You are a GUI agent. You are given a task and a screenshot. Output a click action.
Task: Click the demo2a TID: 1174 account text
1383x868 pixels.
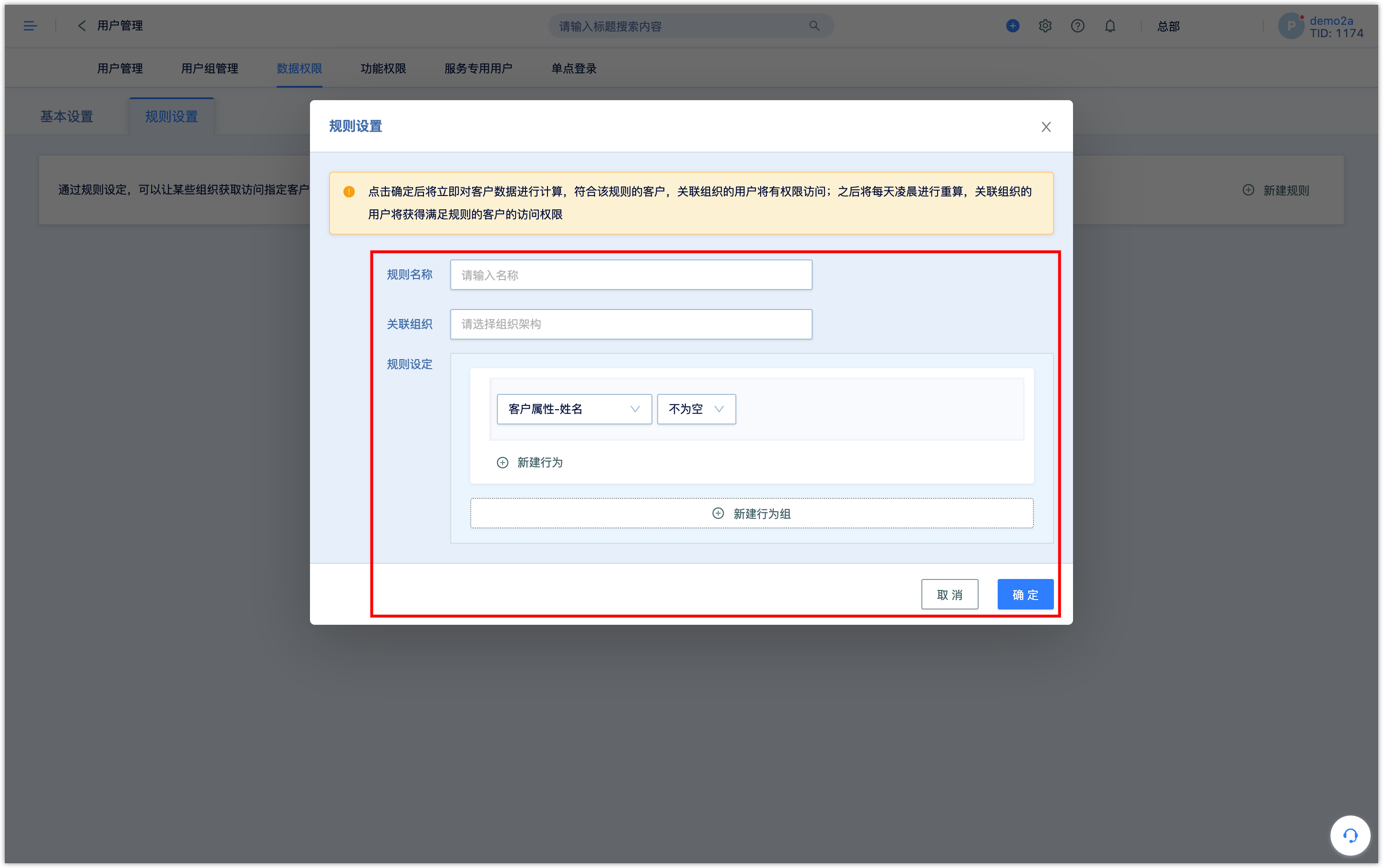[1336, 27]
